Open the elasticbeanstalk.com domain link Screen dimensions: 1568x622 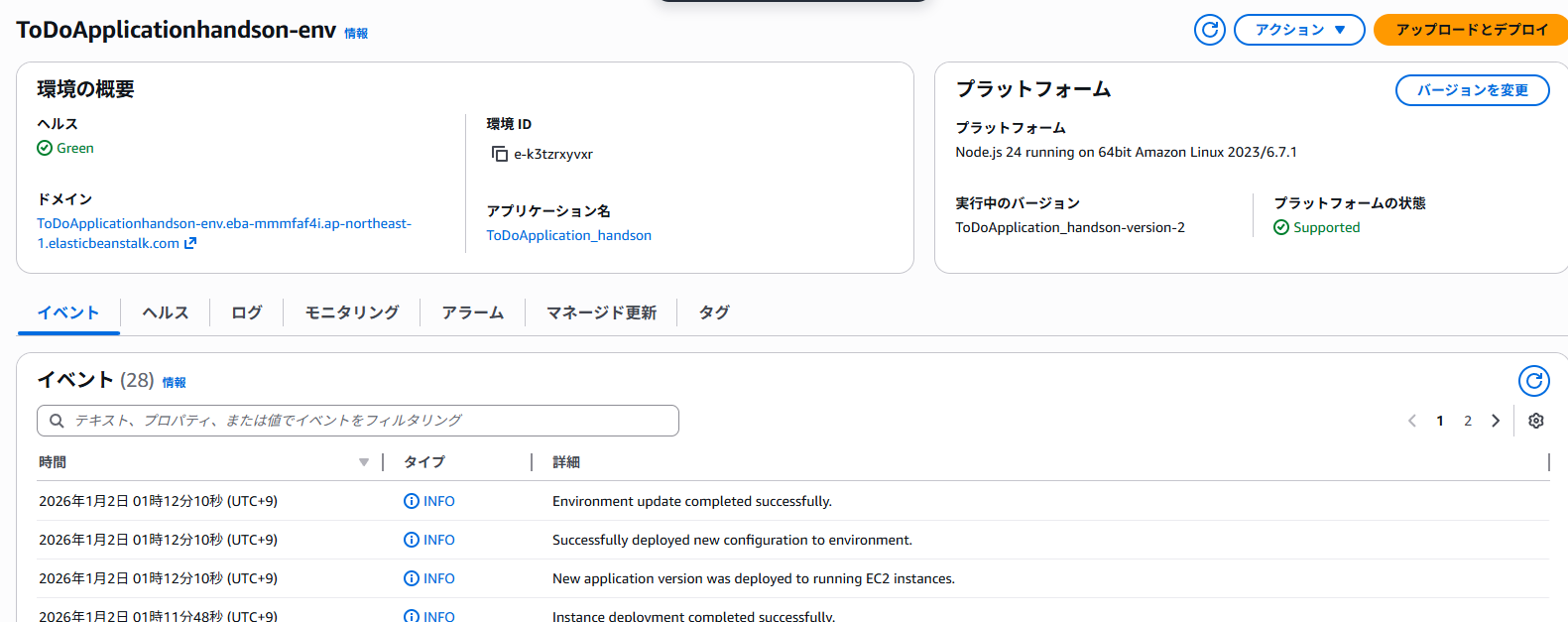224,233
